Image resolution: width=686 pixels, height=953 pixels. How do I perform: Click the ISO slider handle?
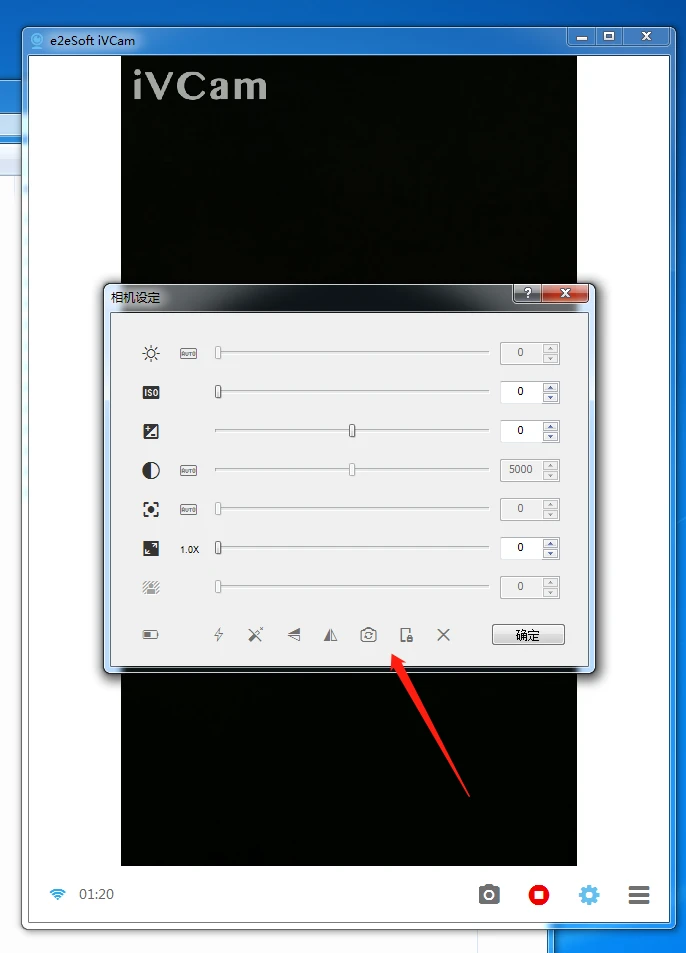(x=218, y=392)
